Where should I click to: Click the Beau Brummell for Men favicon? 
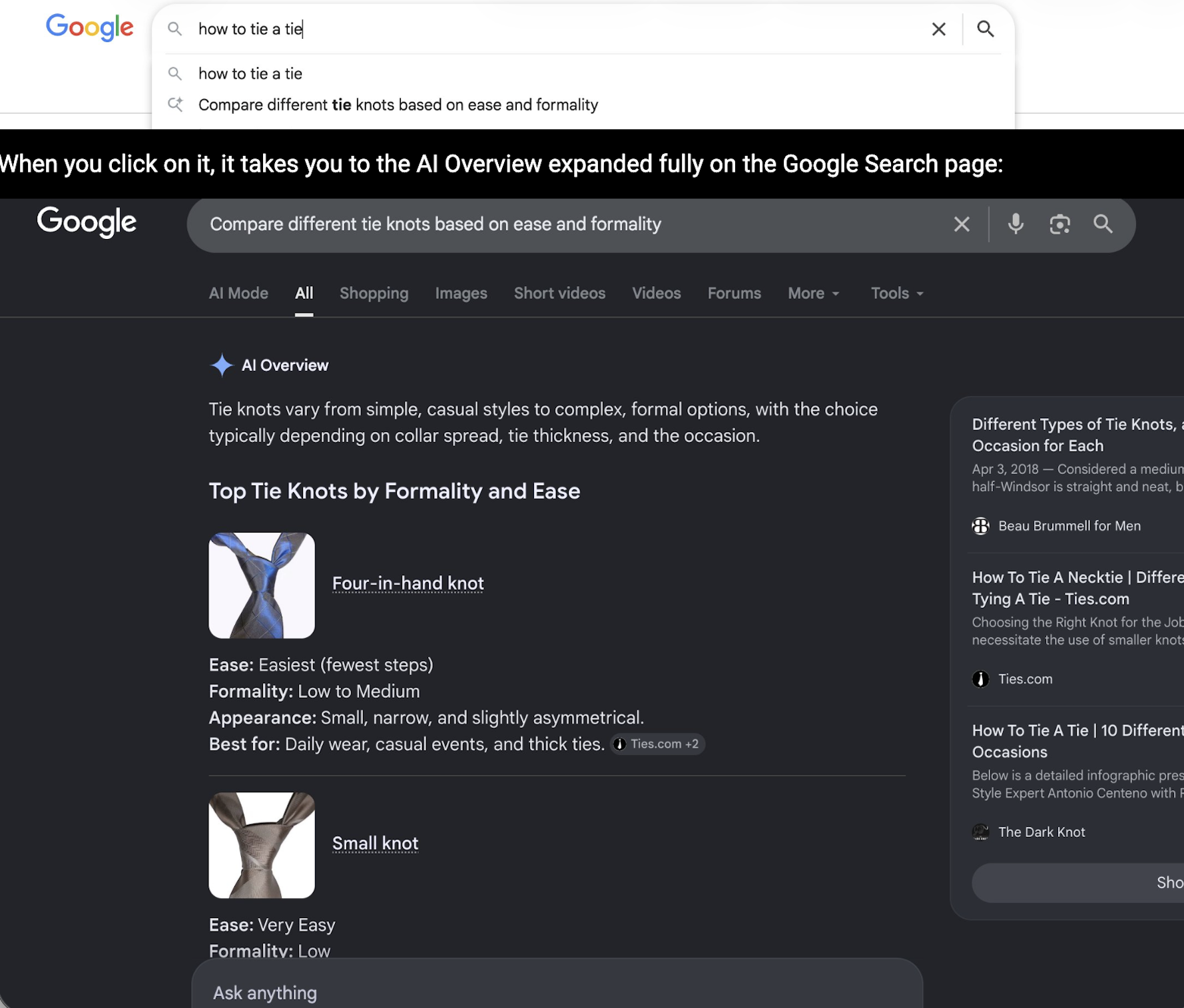(981, 527)
